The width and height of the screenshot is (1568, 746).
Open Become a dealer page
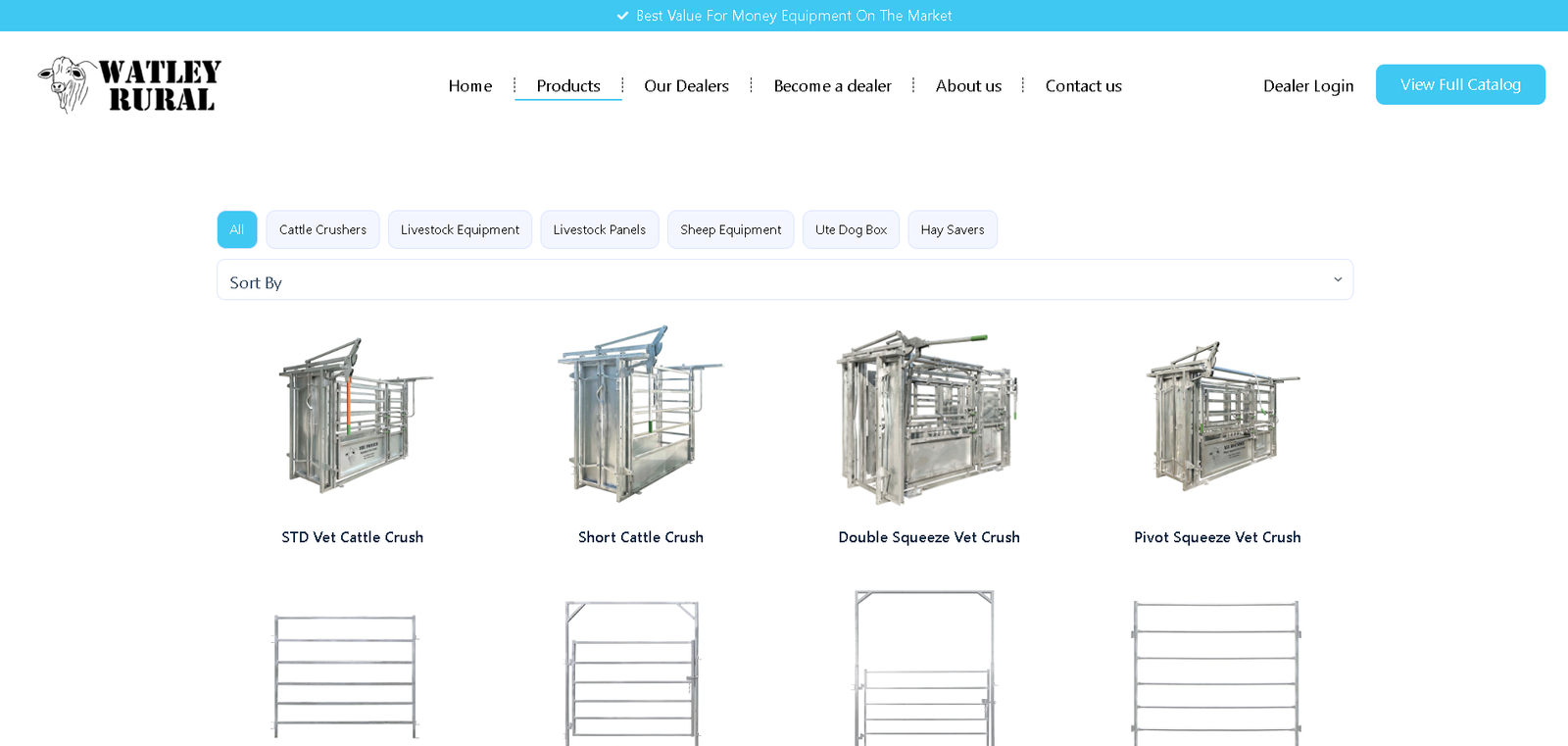[x=833, y=86]
